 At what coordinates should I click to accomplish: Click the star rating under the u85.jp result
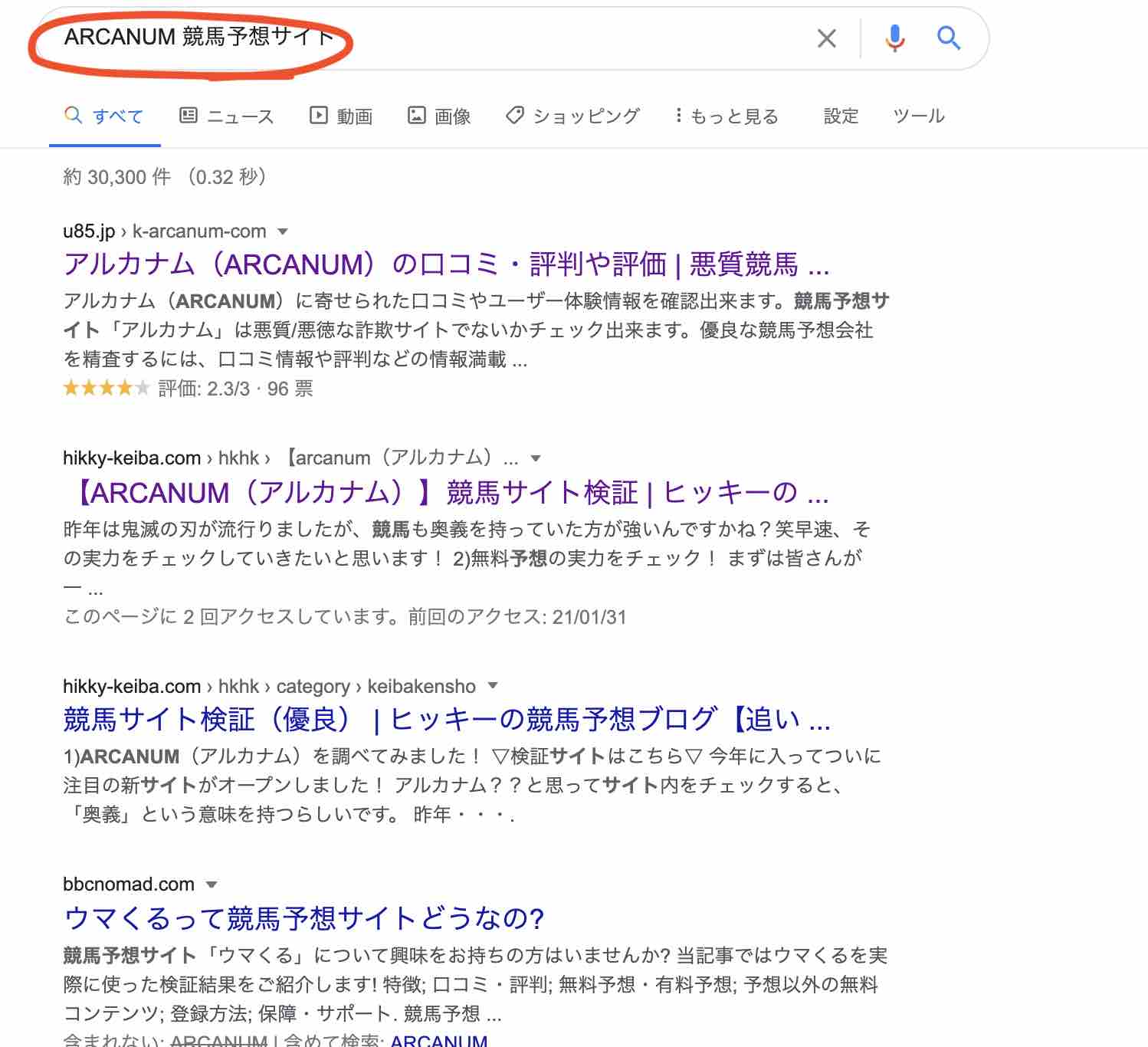point(107,388)
